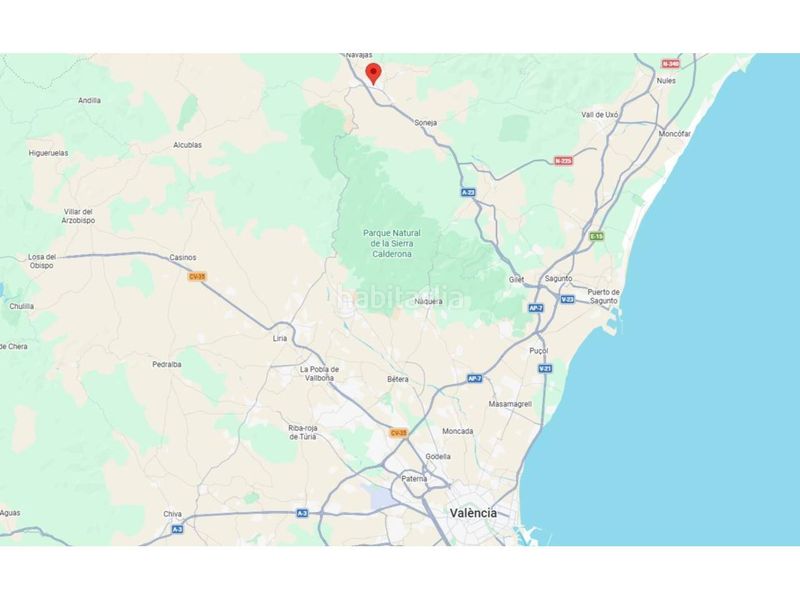
Task: Click the Vall de Uxó label
Action: pyautogui.click(x=599, y=115)
